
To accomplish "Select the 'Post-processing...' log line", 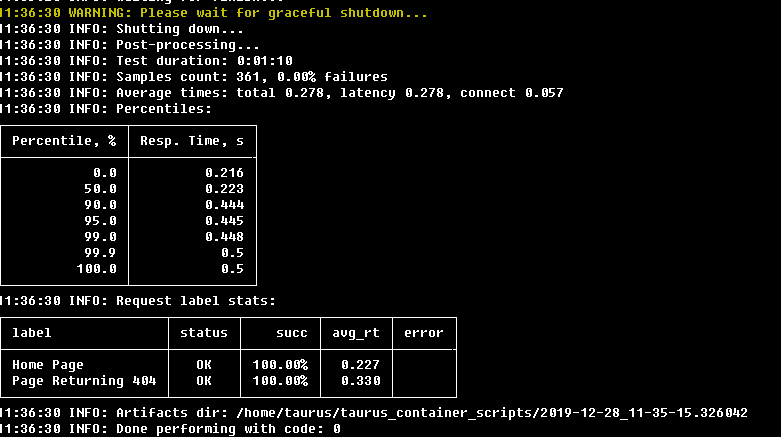I will click(130, 45).
